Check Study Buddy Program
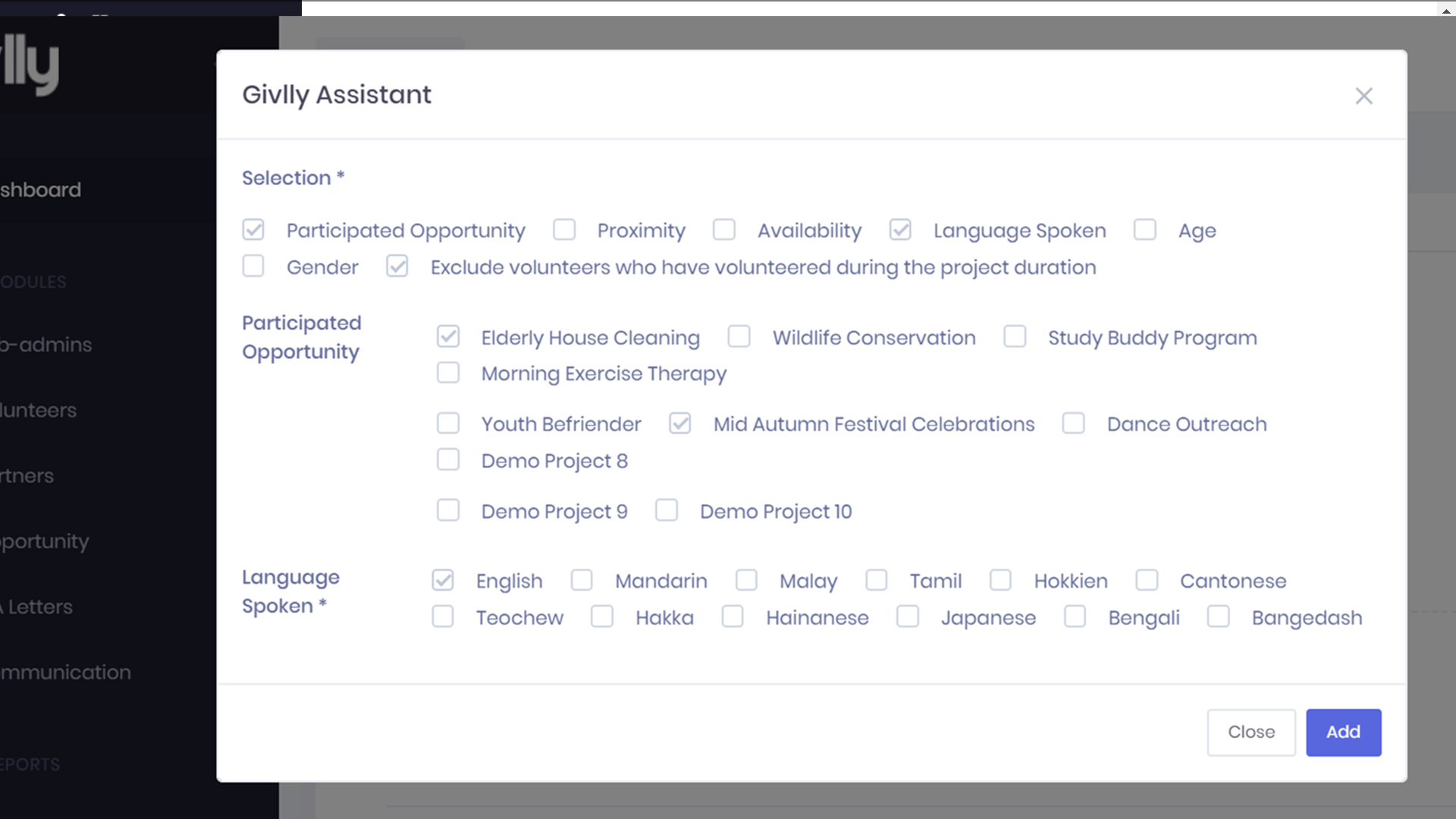This screenshot has height=819, width=1456. (1015, 337)
